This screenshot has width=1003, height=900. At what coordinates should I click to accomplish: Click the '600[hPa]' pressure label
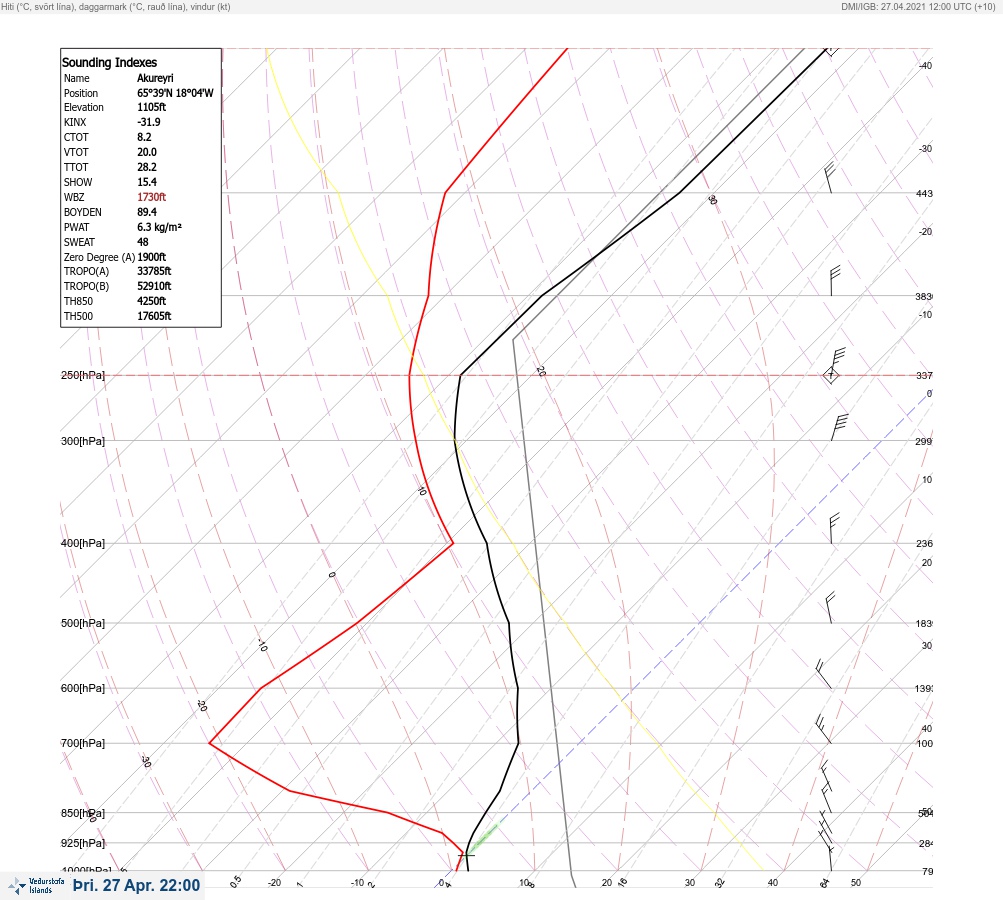click(x=83, y=688)
